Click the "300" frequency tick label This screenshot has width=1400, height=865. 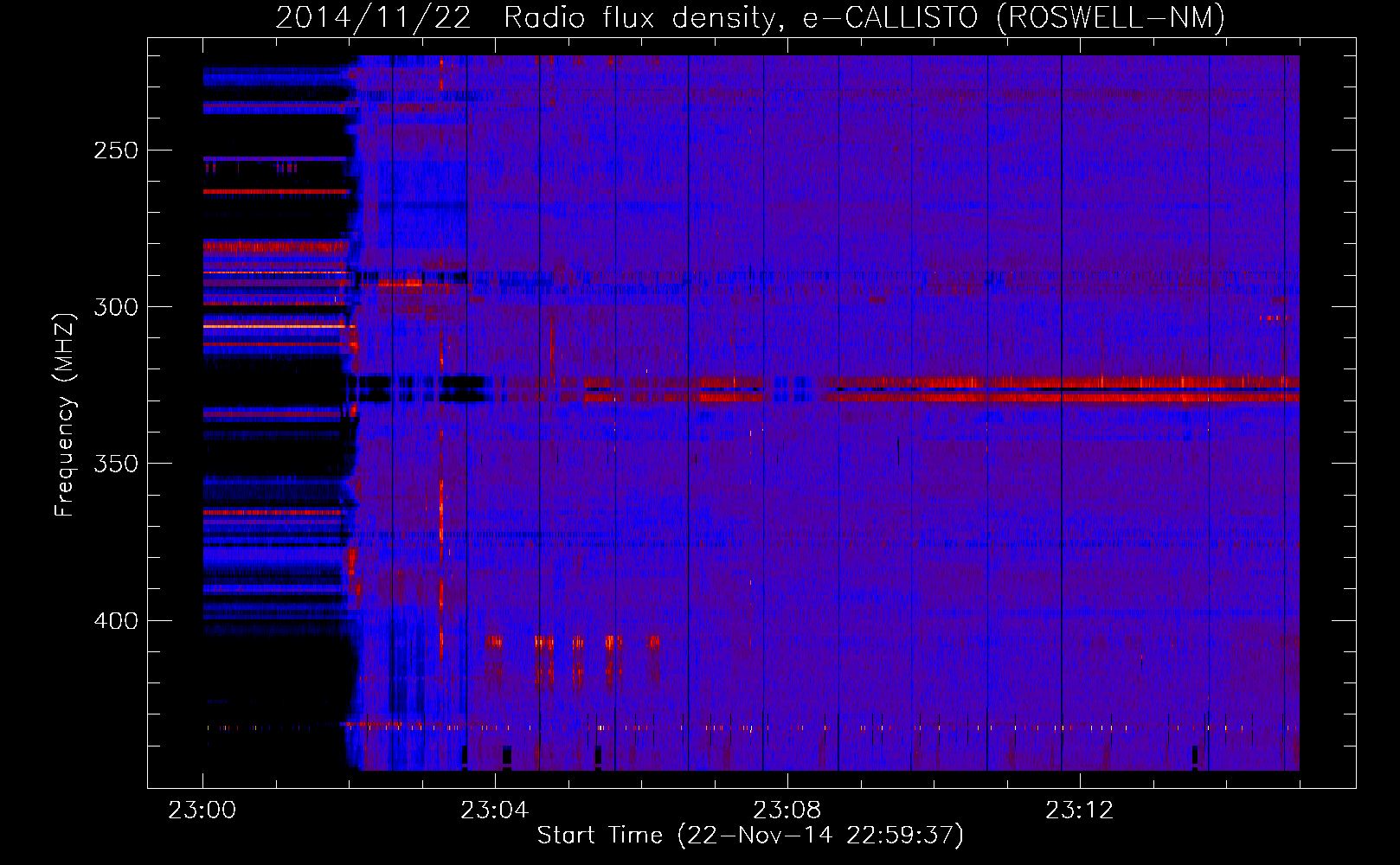(x=115, y=307)
